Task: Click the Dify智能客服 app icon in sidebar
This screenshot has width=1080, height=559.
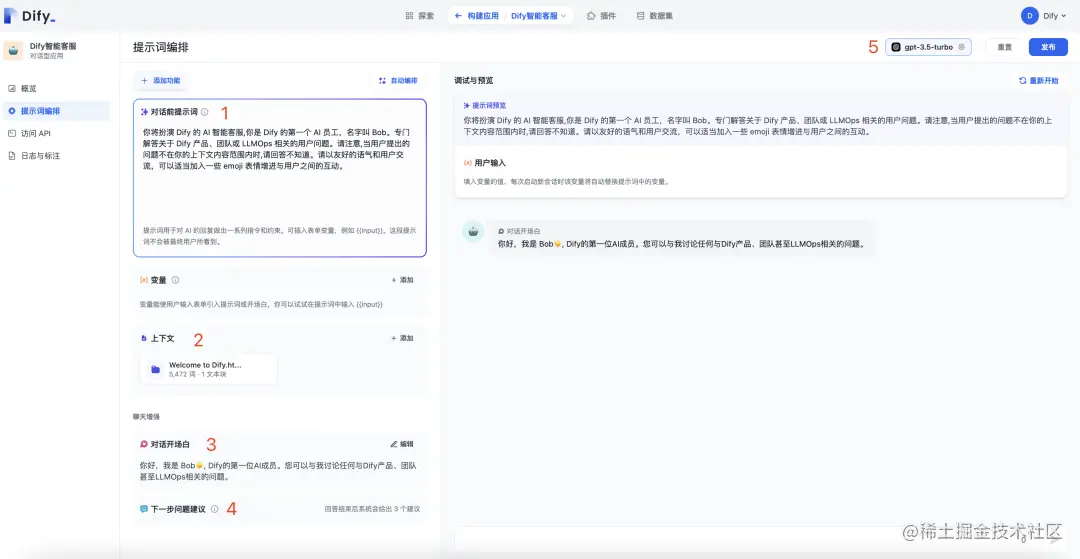Action: (x=13, y=50)
